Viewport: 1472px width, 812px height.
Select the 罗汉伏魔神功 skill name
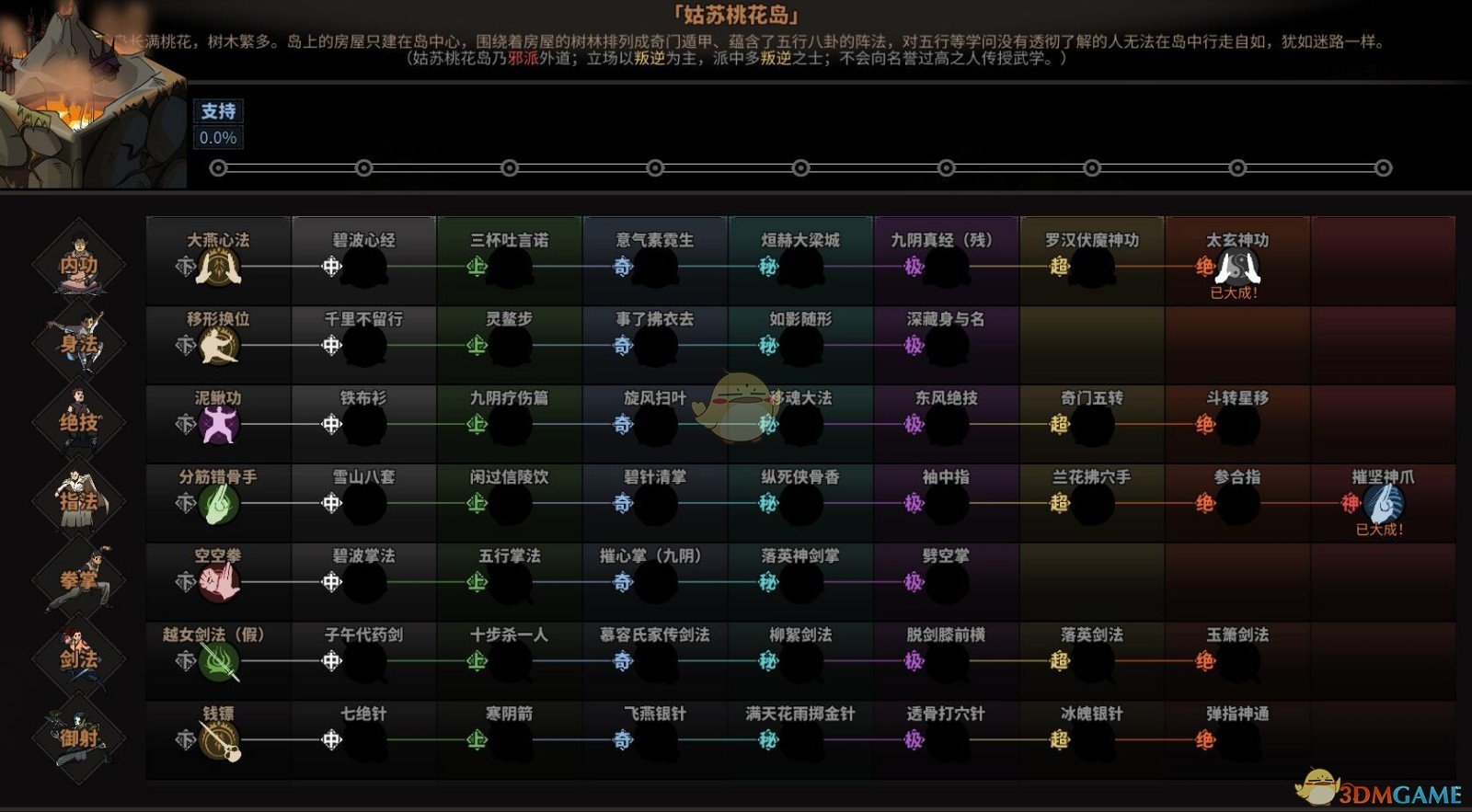pos(1092,240)
